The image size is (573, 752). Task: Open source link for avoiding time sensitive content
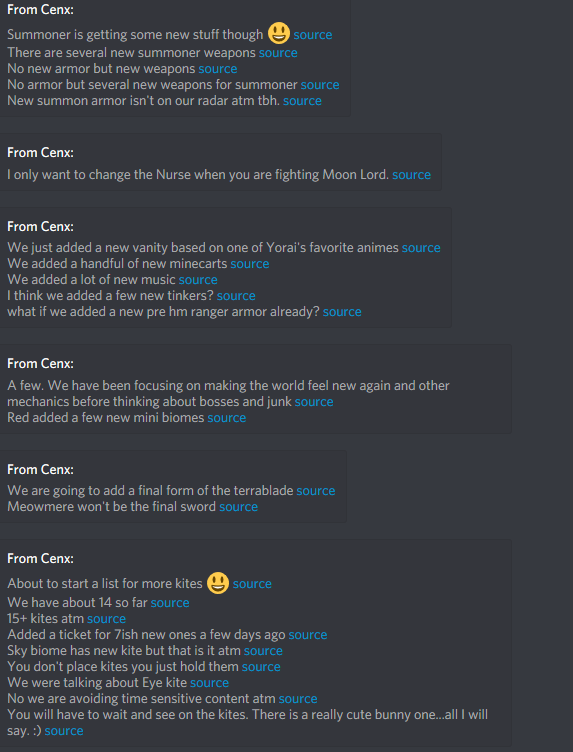tap(298, 699)
